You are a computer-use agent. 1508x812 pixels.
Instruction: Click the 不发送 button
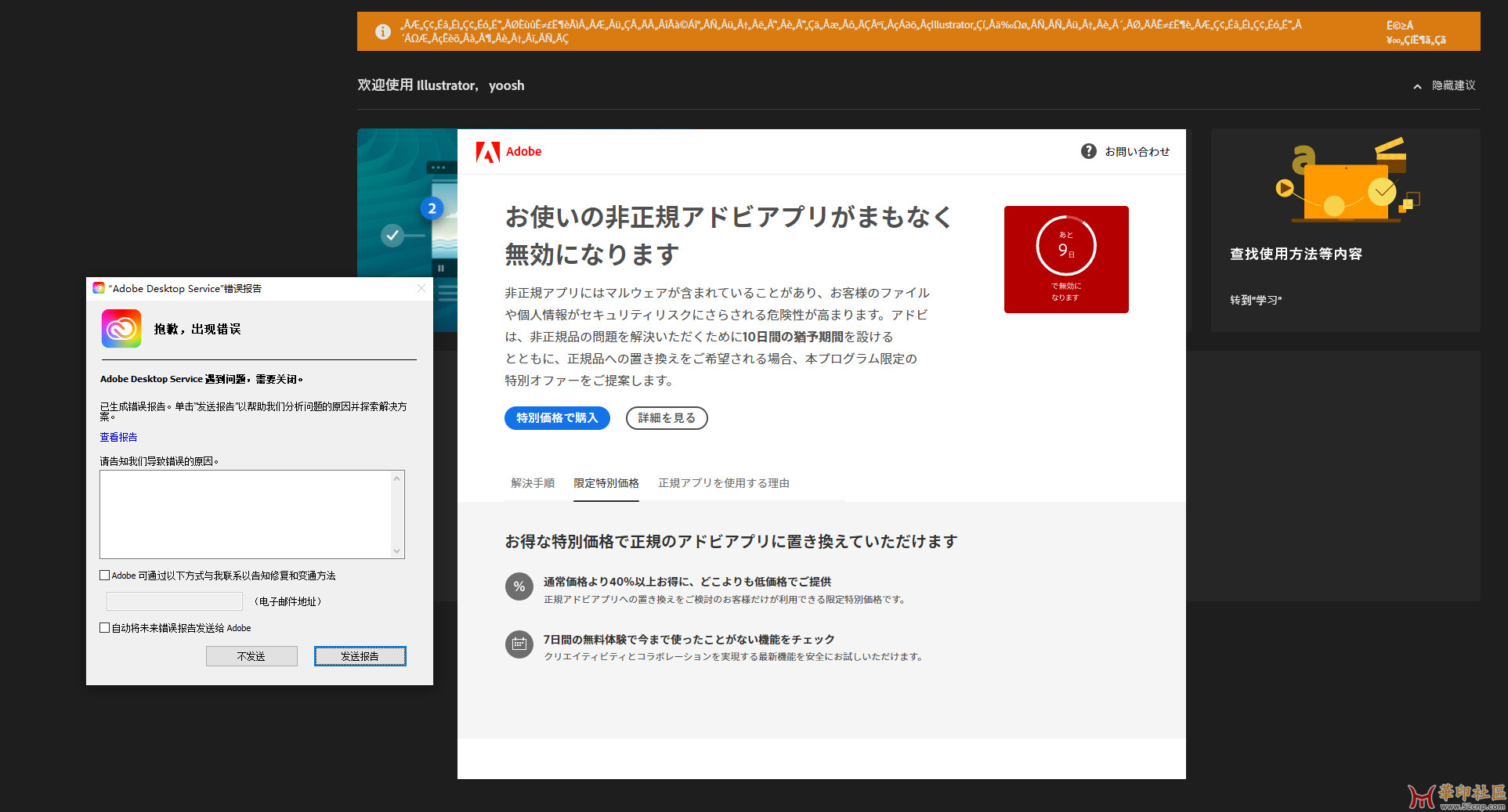click(251, 656)
